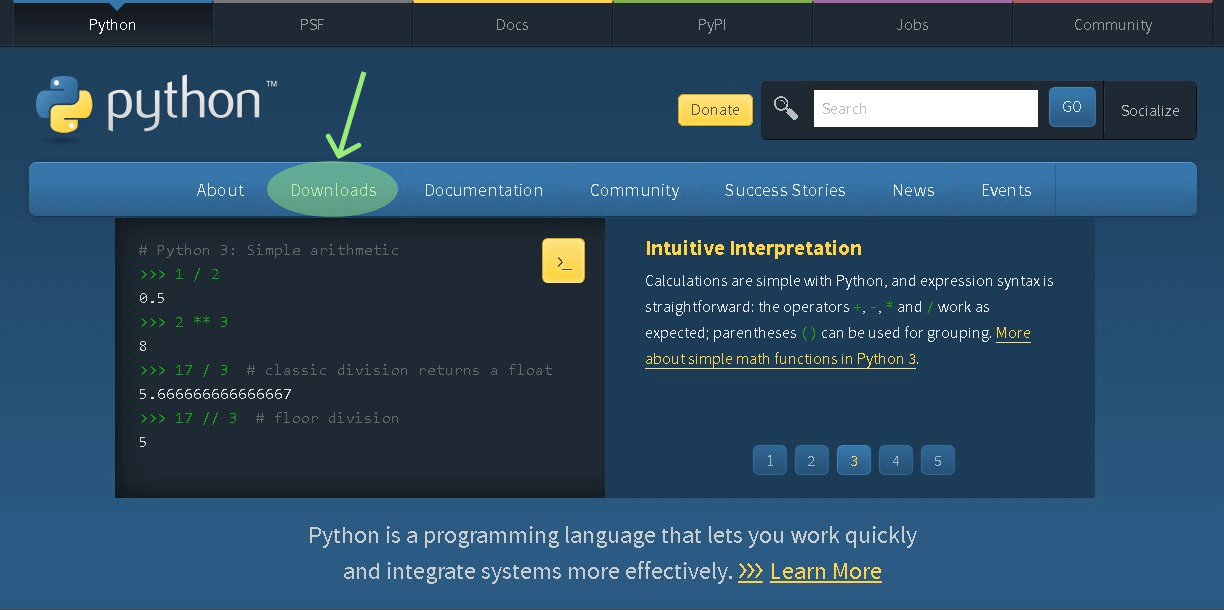Click the GO search button
This screenshot has height=610, width=1224.
pos(1072,107)
